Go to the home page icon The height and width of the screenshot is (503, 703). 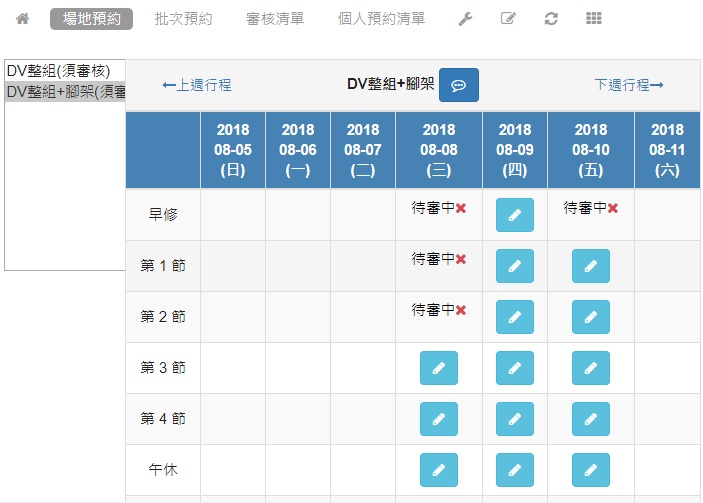coord(22,19)
